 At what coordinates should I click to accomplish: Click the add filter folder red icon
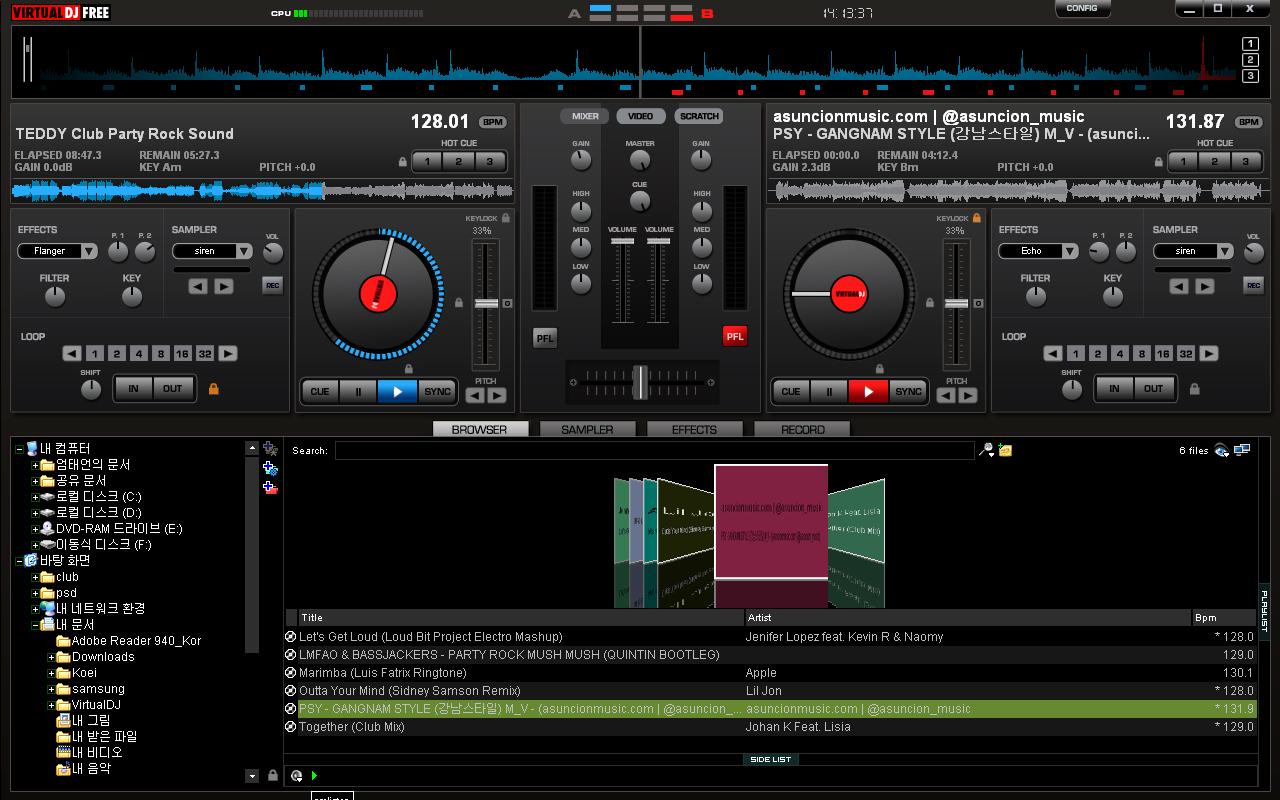[x=270, y=488]
